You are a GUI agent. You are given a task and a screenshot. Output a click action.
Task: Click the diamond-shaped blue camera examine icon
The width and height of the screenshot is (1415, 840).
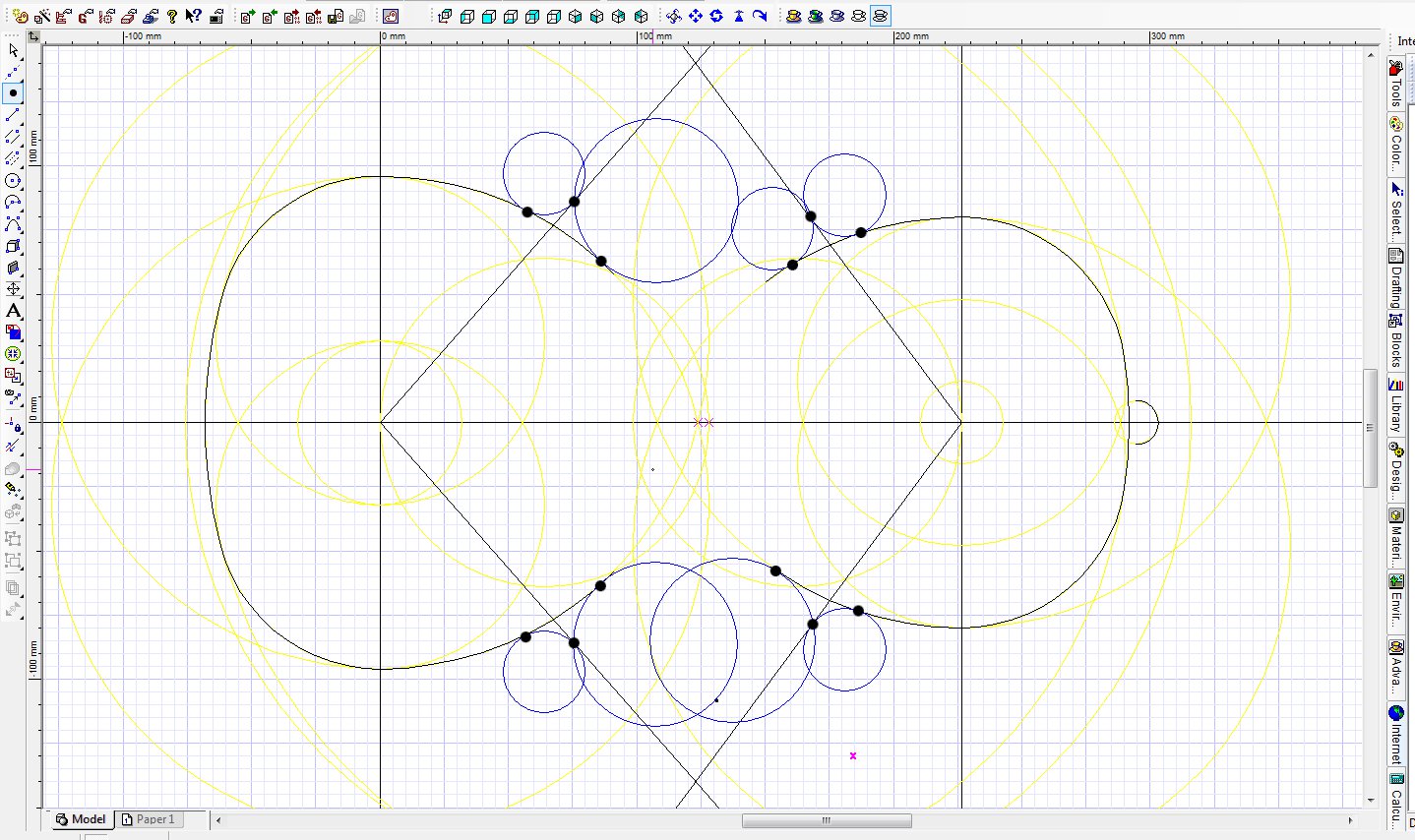(x=673, y=16)
